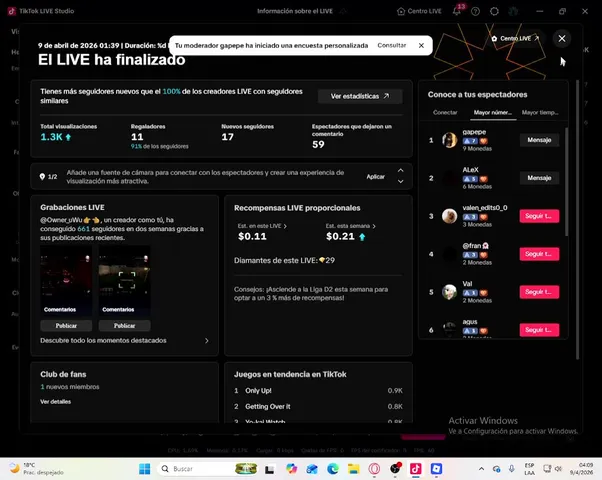Image resolution: width=602 pixels, height=480 pixels.
Task: Switch to the Mayor número tab
Action: coord(493,113)
